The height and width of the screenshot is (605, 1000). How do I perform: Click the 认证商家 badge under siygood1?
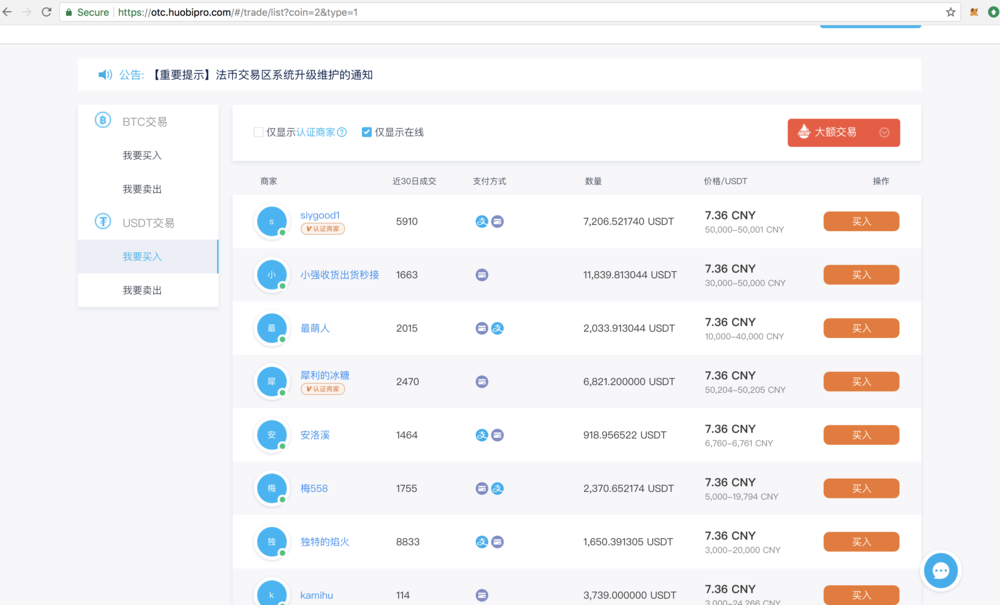pyautogui.click(x=322, y=229)
